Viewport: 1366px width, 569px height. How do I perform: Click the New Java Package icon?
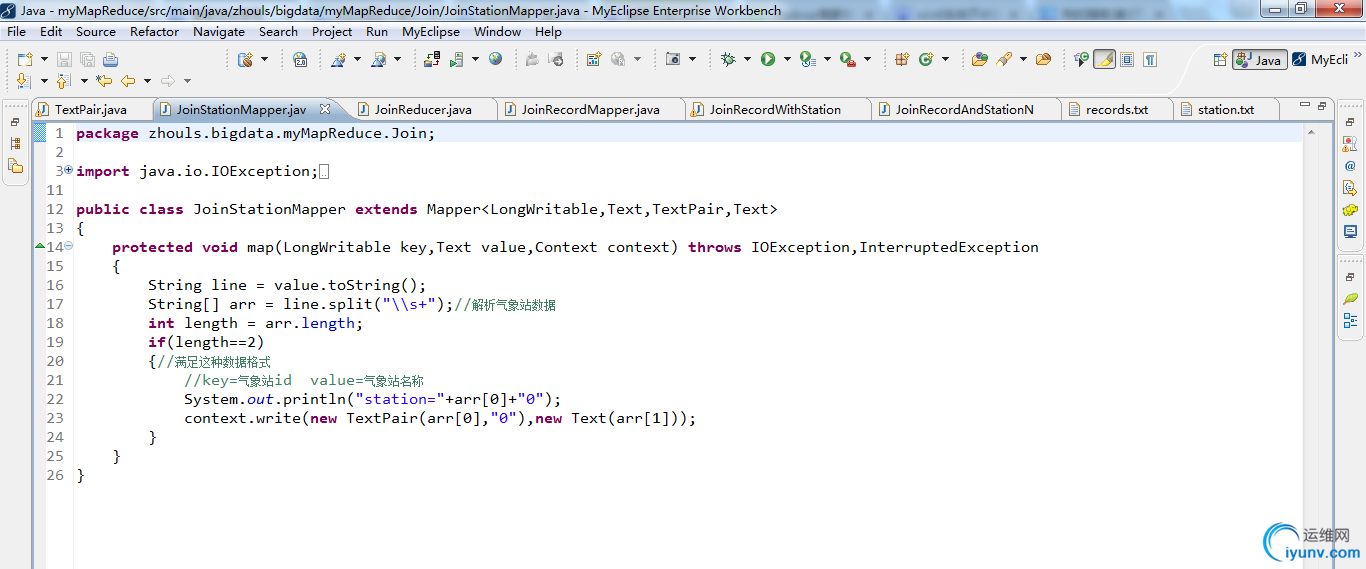click(902, 59)
